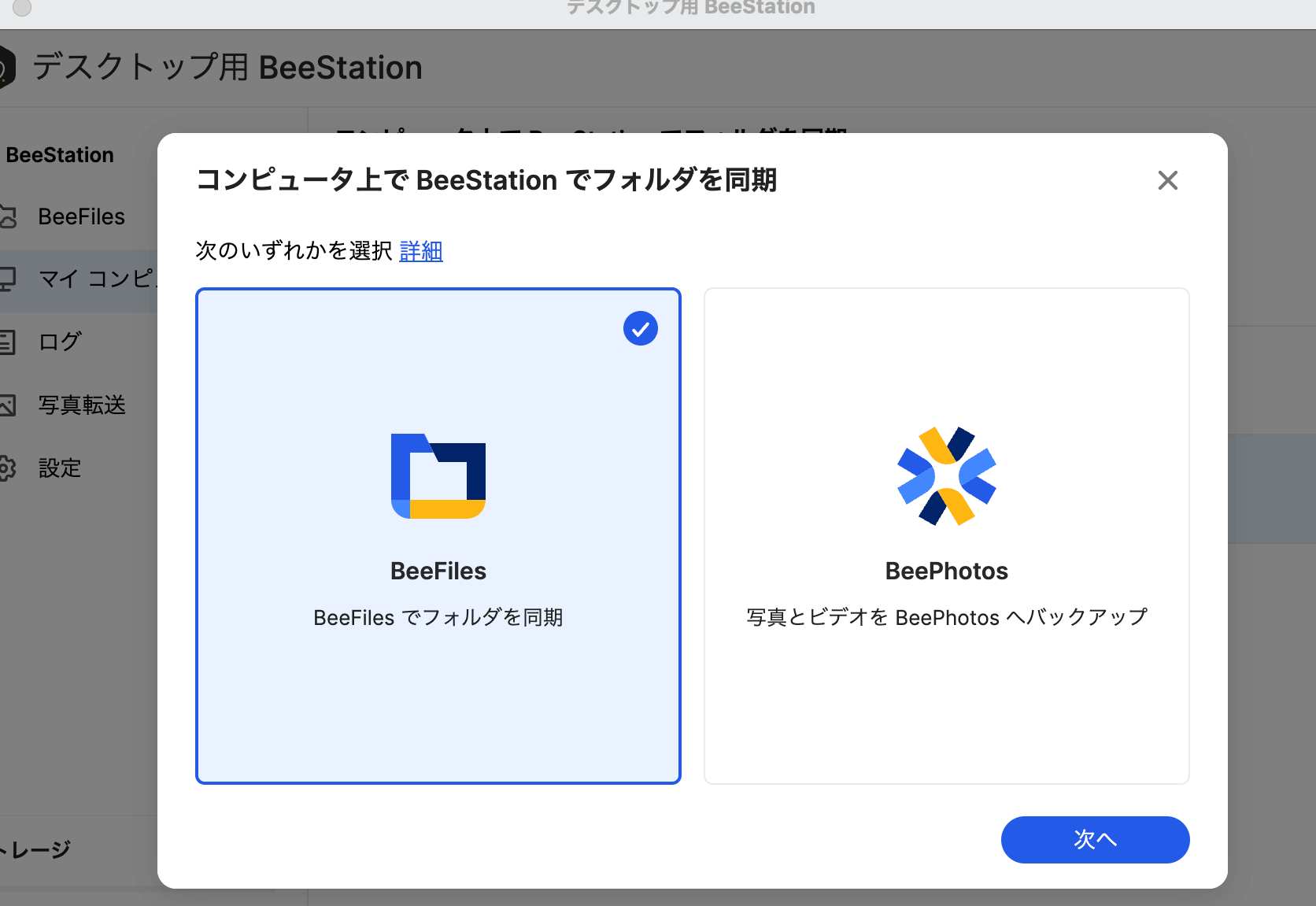Click the window's gray traffic-light button
Screen dimensions: 1316x906
(x=22, y=7)
